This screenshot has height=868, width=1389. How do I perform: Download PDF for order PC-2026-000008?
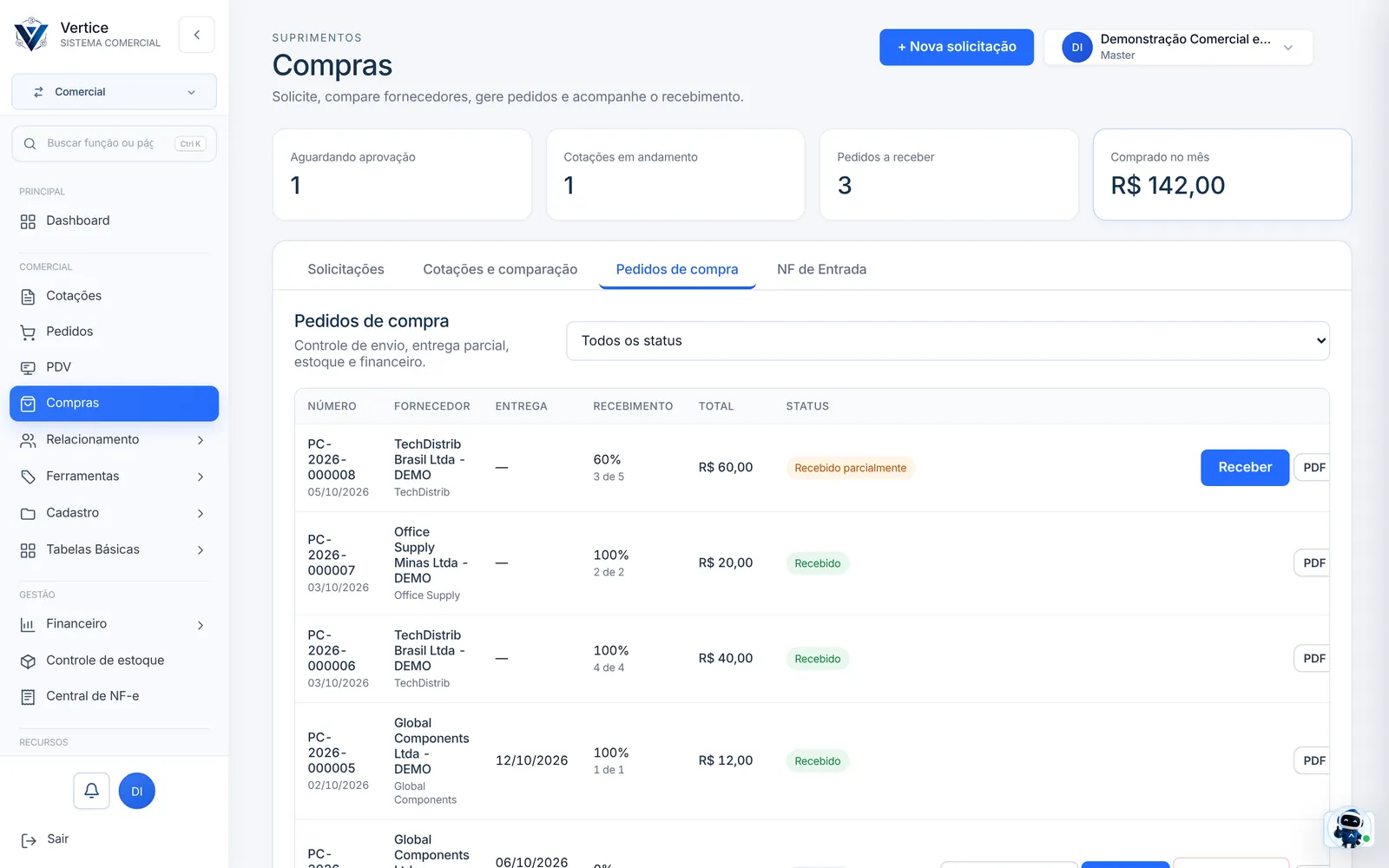(1313, 468)
